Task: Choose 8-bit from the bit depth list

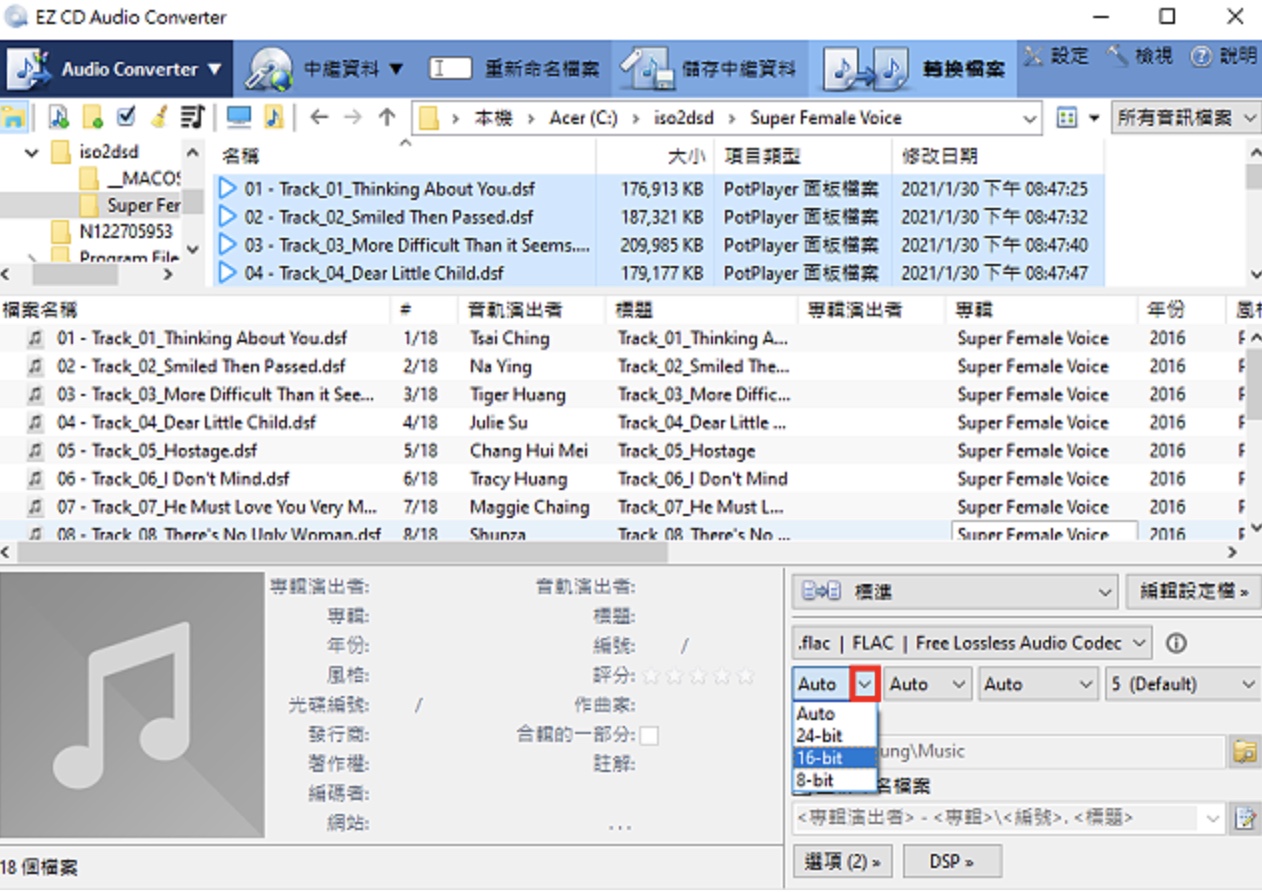Action: [x=835, y=780]
